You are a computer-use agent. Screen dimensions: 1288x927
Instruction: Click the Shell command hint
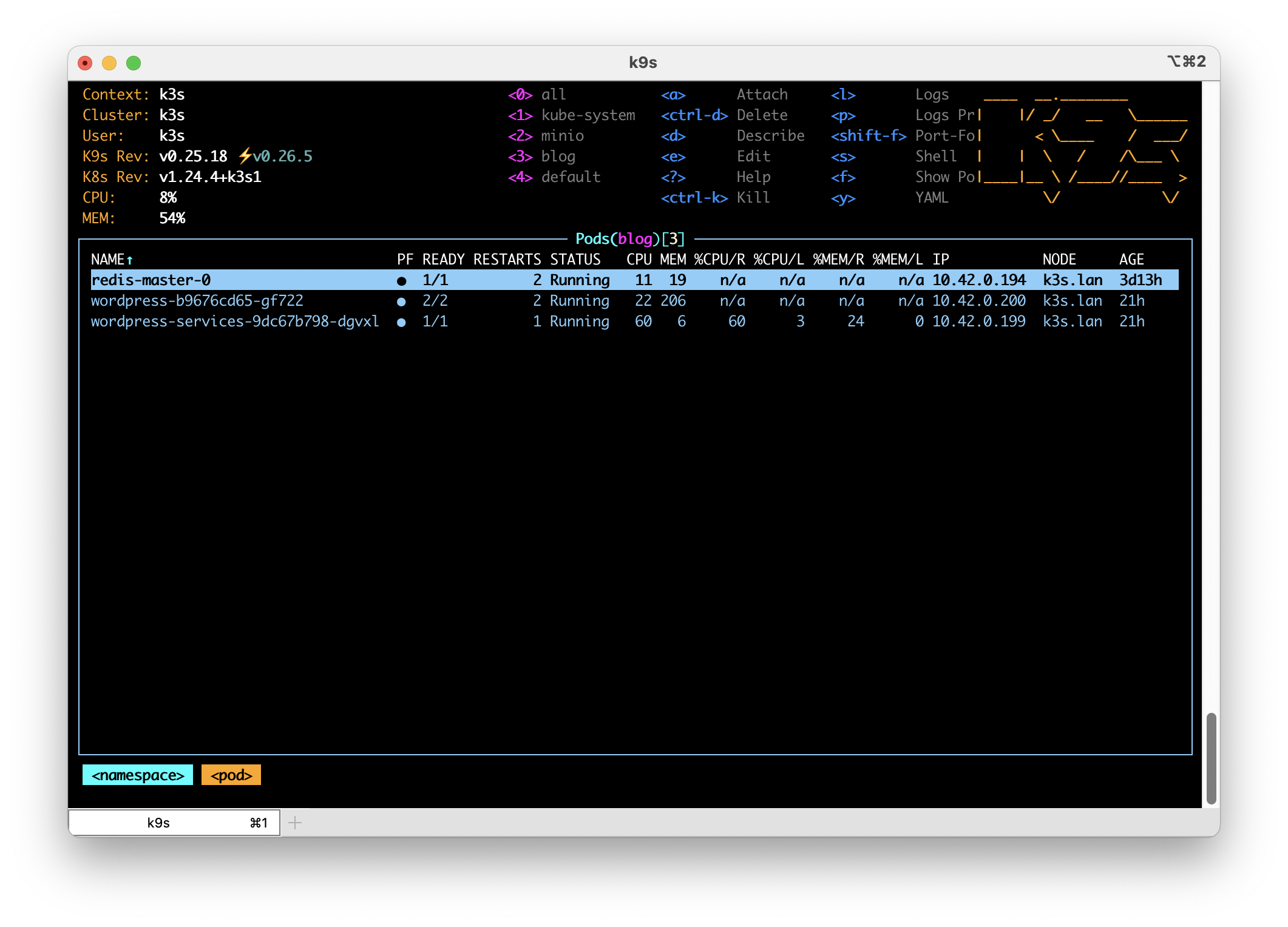point(935,156)
